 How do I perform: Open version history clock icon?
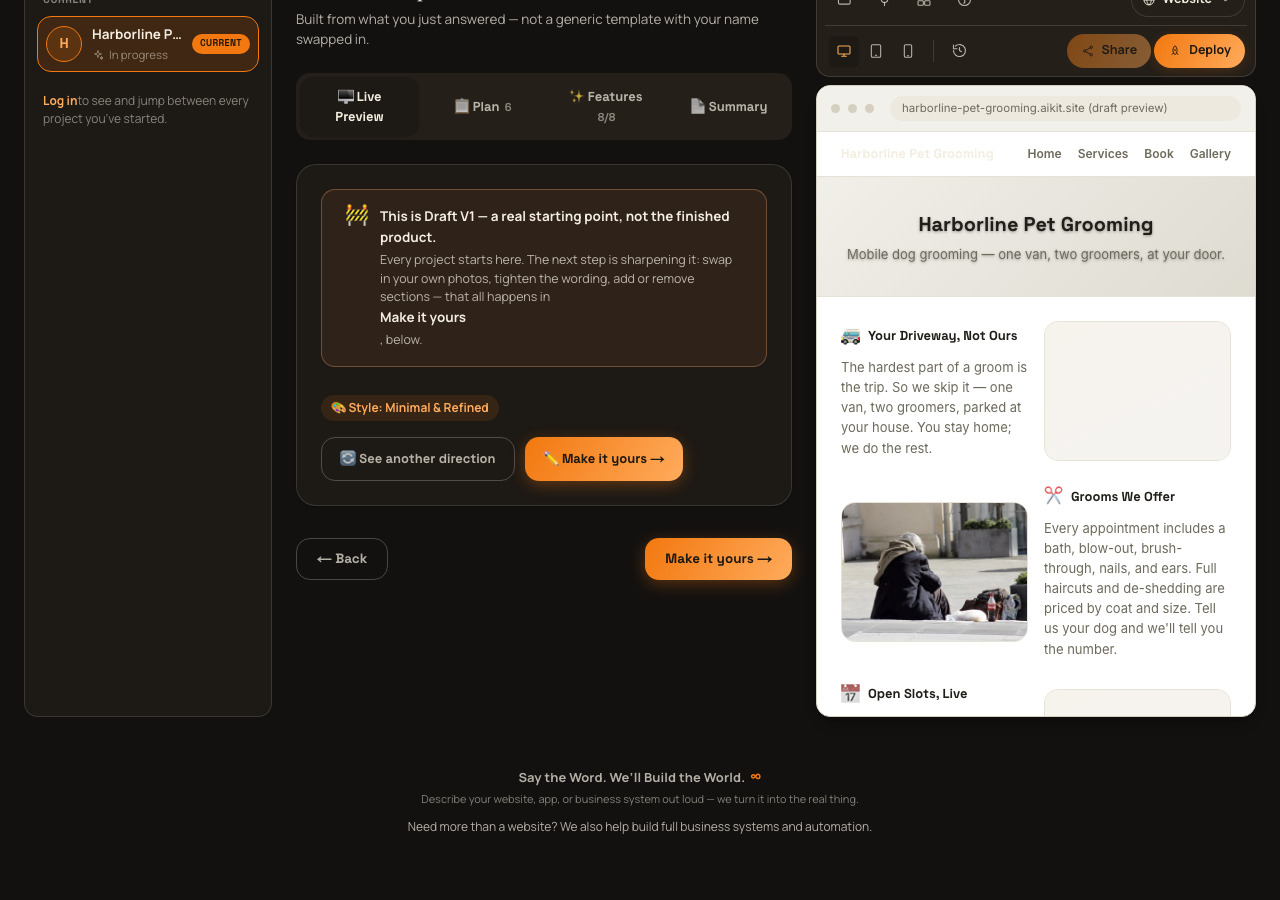tap(959, 51)
